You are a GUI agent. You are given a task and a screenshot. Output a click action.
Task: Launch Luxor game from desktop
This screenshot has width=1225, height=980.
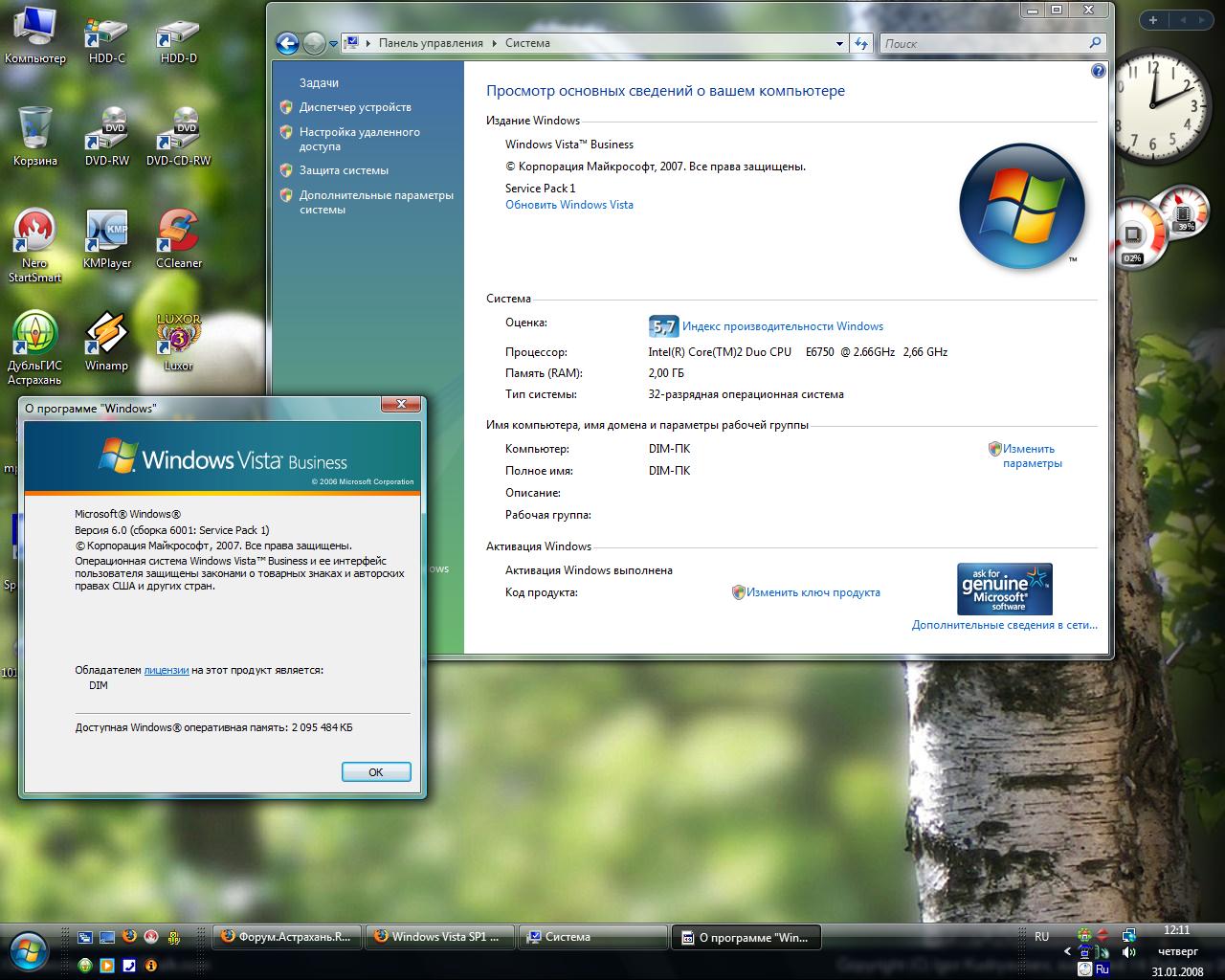179,342
